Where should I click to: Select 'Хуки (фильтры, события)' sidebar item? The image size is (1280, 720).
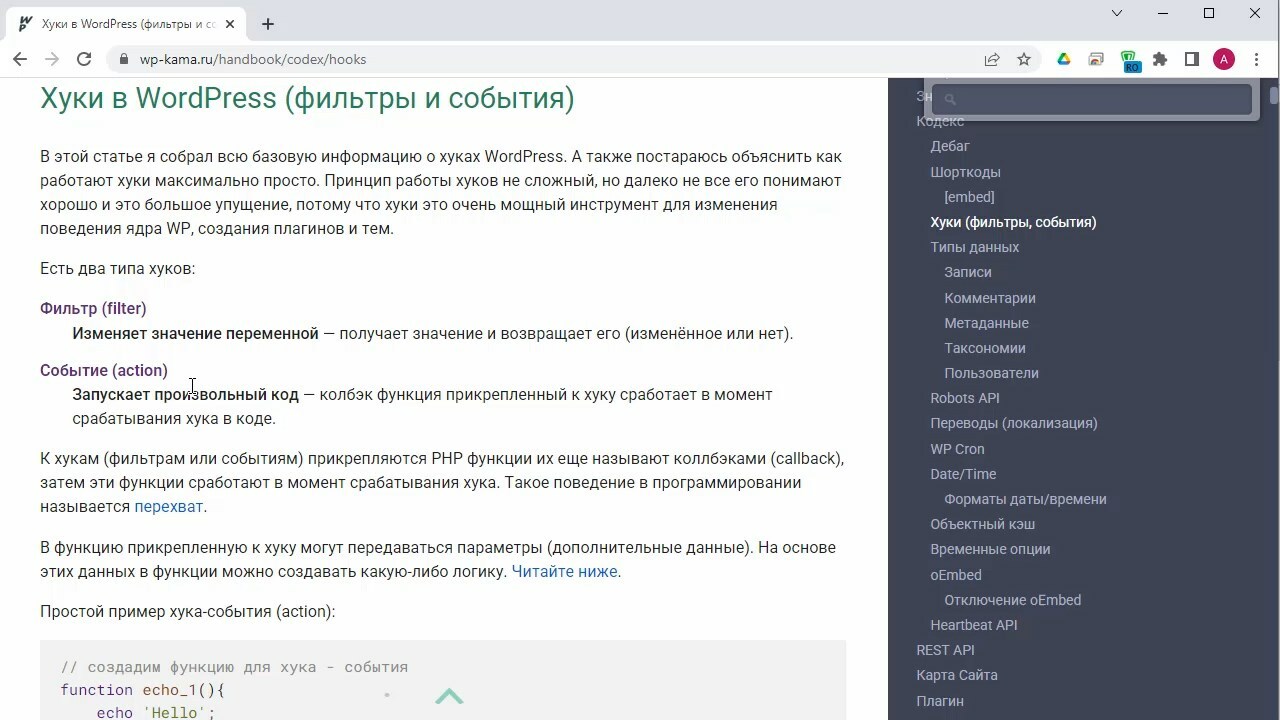point(1013,222)
